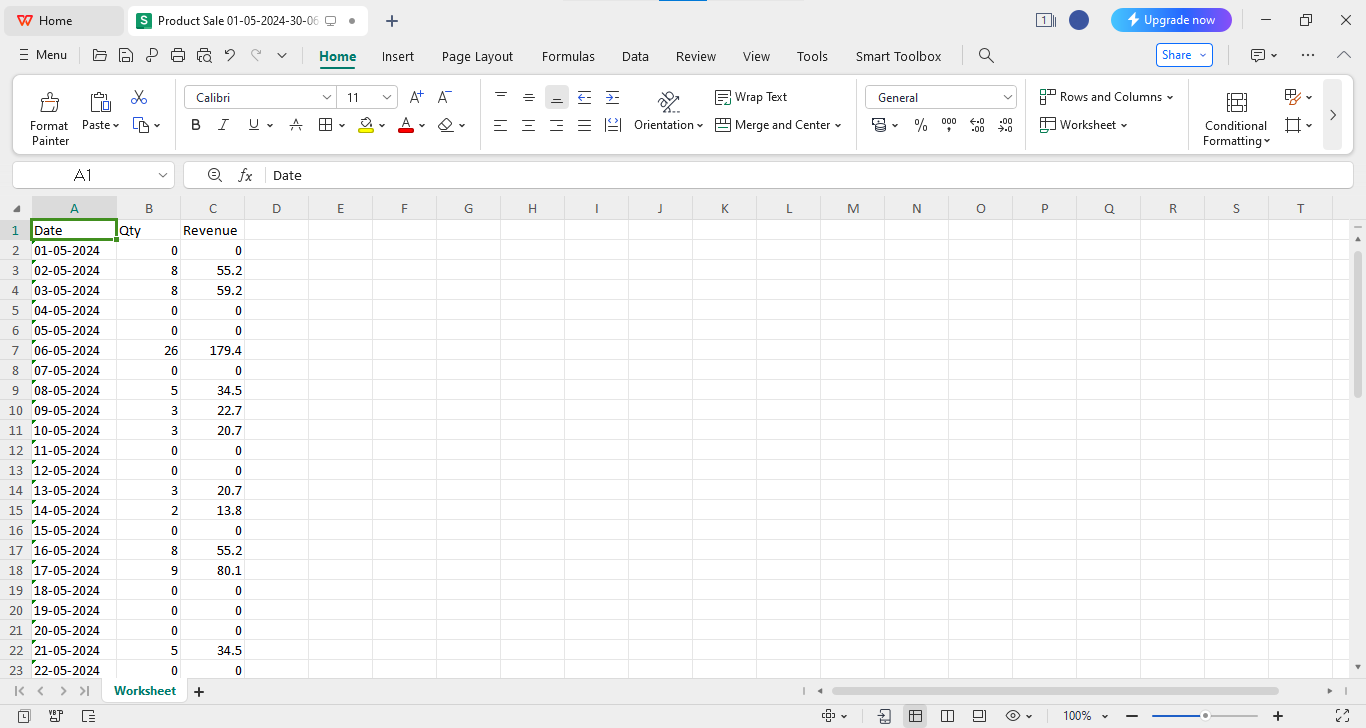Add a new sheet with the plus icon
Image resolution: width=1366 pixels, height=728 pixels.
(199, 691)
